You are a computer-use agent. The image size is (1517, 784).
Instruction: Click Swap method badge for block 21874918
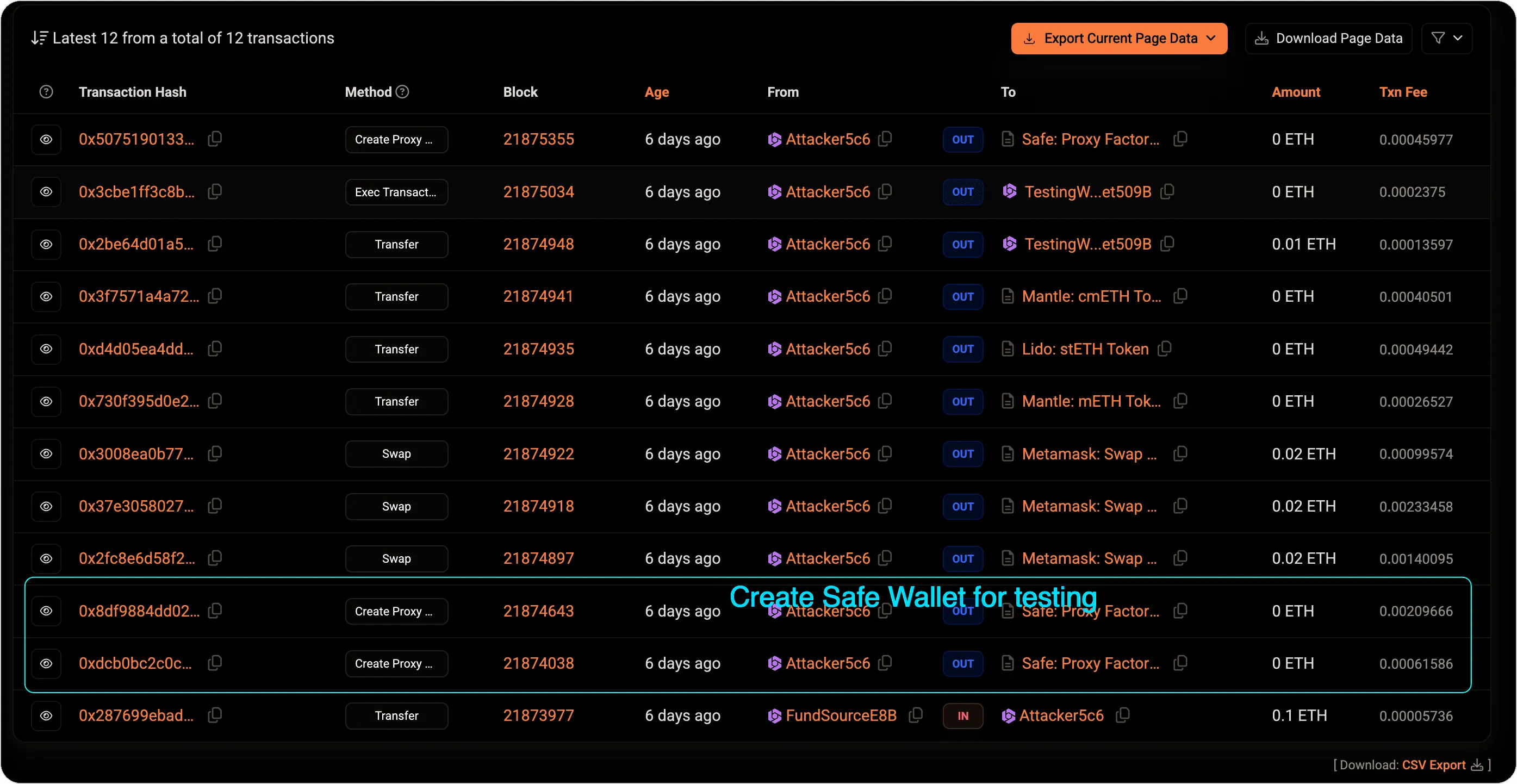[x=396, y=507]
